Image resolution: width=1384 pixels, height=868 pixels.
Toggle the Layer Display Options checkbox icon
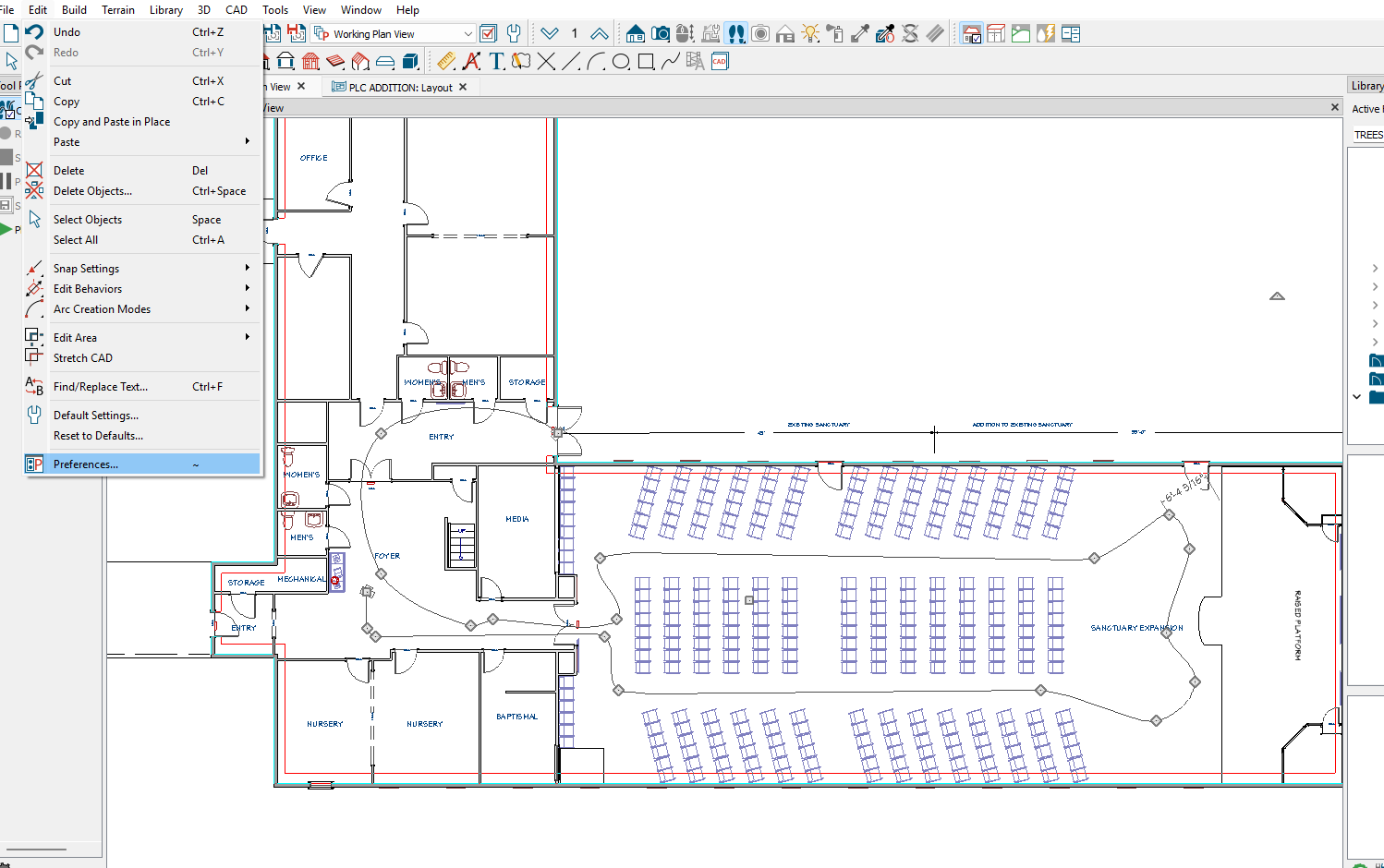click(489, 34)
